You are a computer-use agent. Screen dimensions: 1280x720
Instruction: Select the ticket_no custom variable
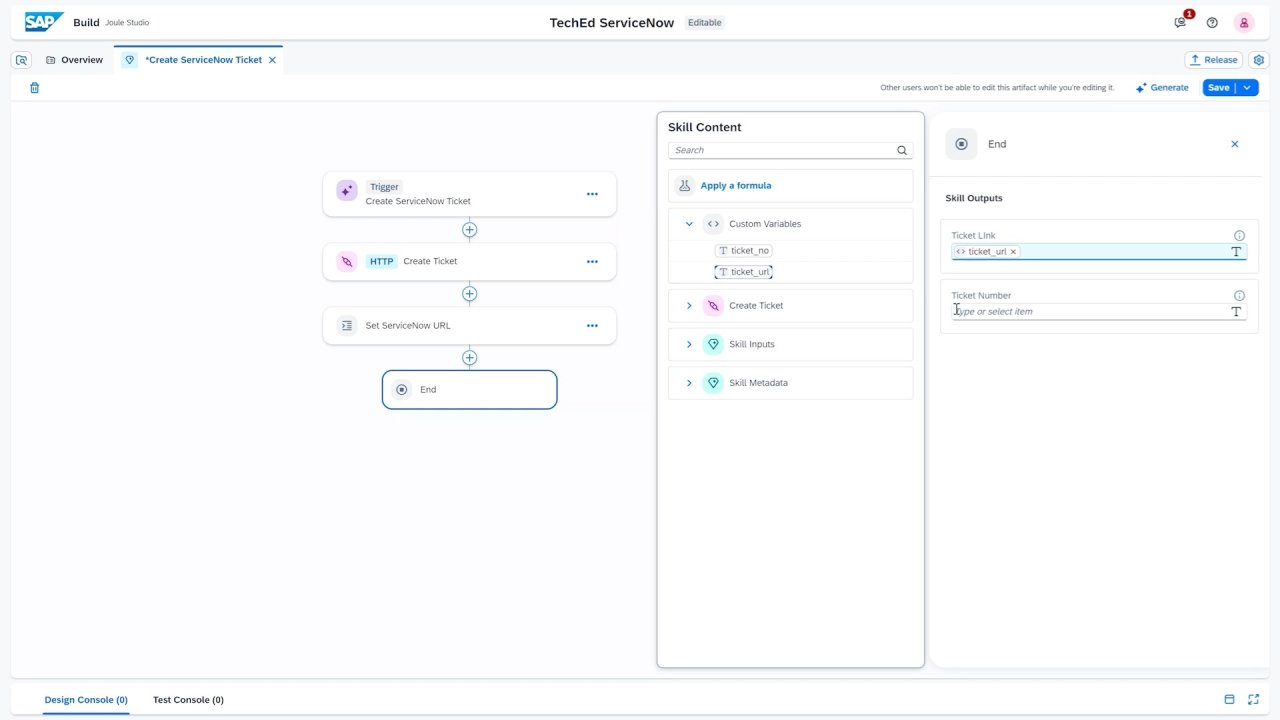pyautogui.click(x=744, y=251)
